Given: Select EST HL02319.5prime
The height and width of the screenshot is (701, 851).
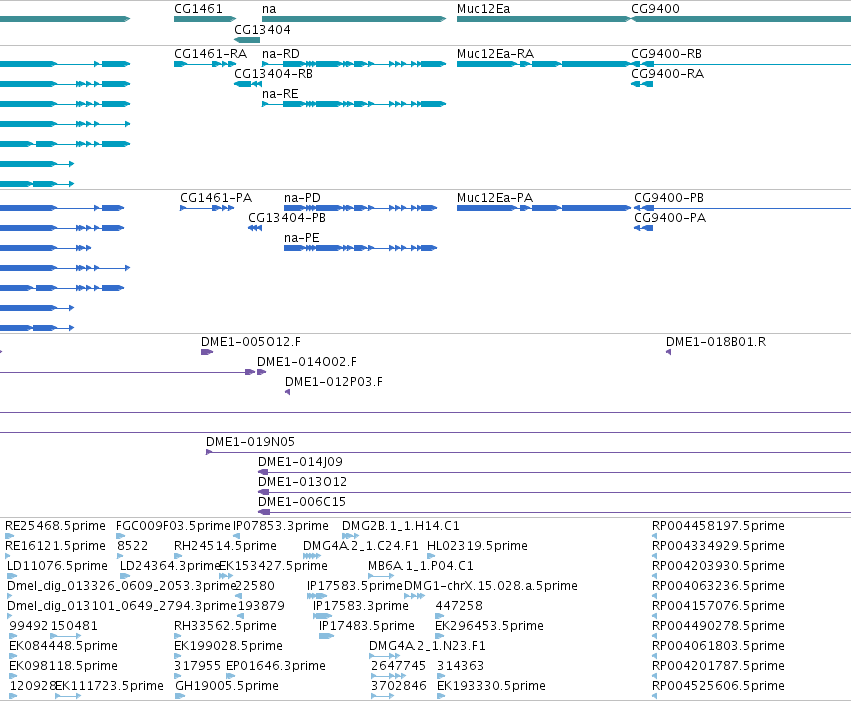Looking at the screenshot, I should [477, 546].
